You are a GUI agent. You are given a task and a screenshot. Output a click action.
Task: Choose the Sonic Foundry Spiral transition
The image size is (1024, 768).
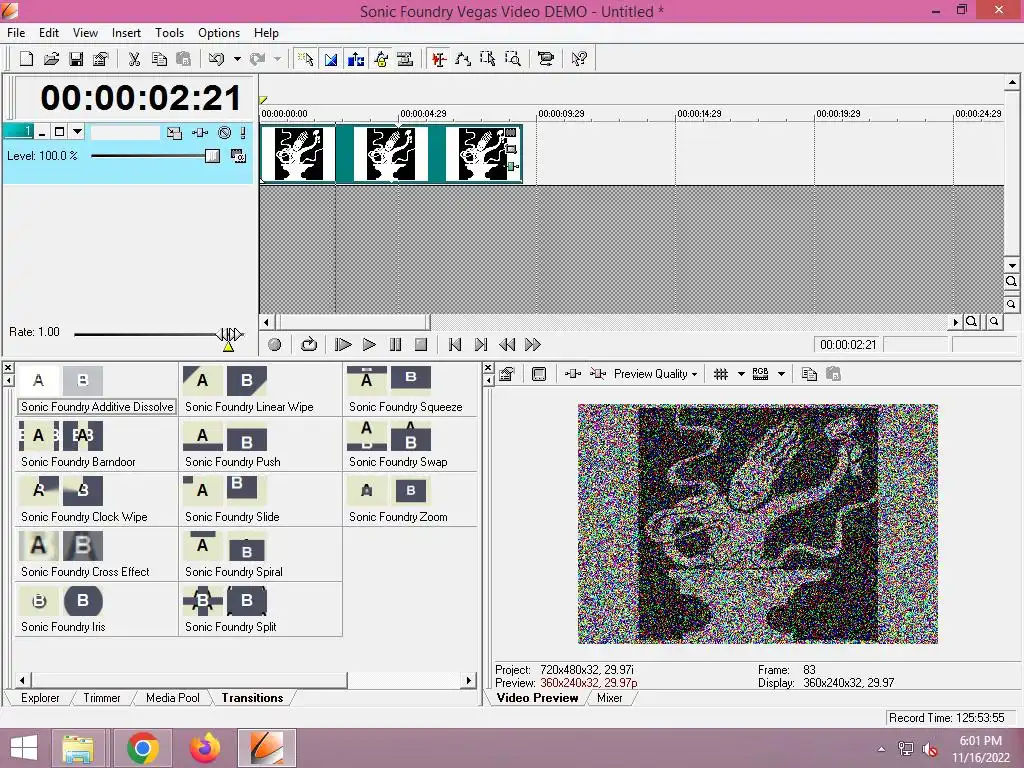tap(234, 572)
